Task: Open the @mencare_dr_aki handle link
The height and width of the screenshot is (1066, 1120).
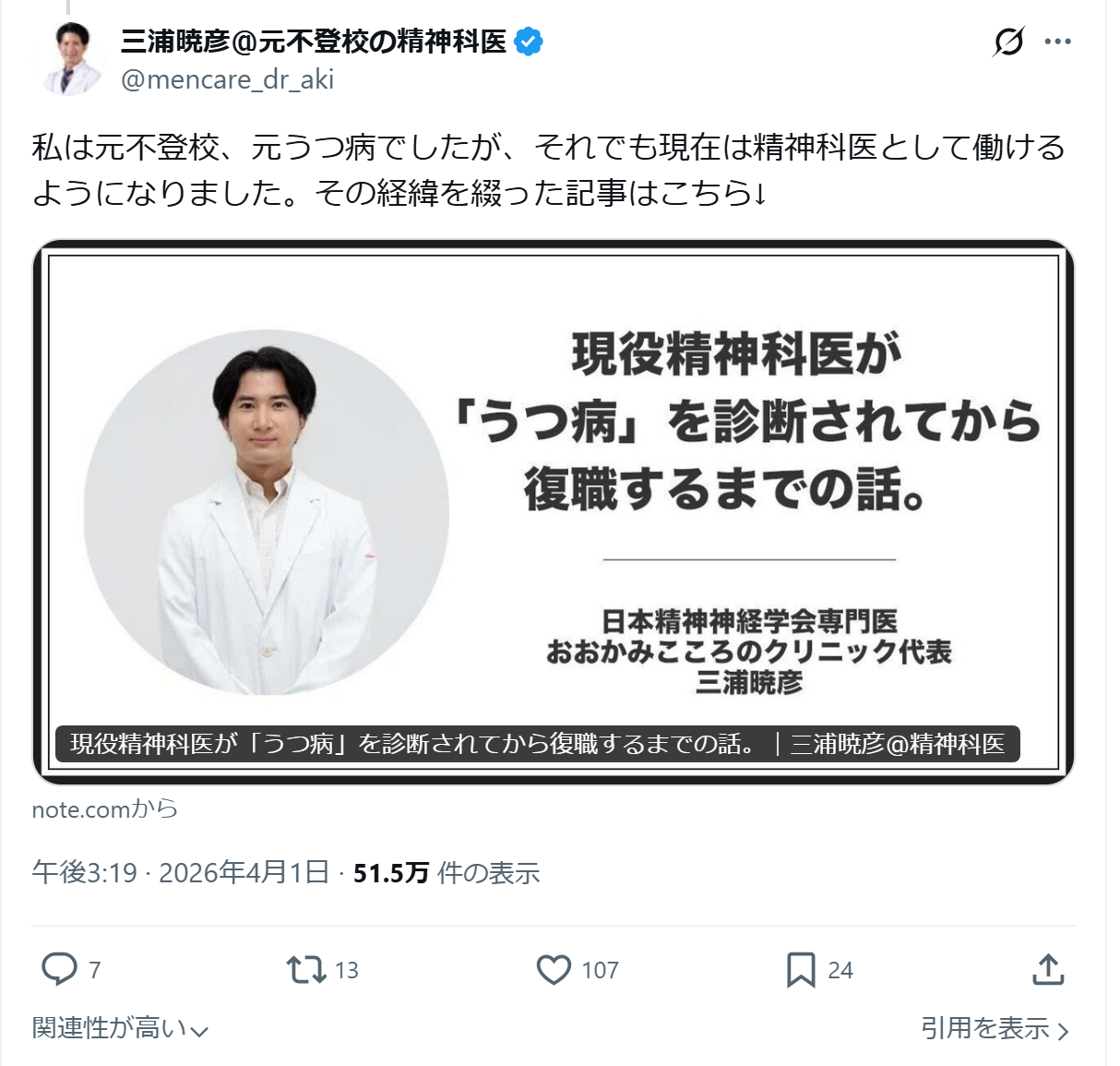Action: pyautogui.click(x=227, y=79)
